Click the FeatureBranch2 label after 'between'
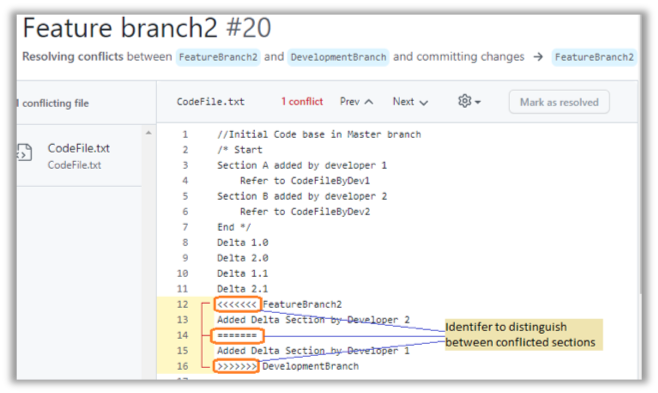 [x=218, y=57]
